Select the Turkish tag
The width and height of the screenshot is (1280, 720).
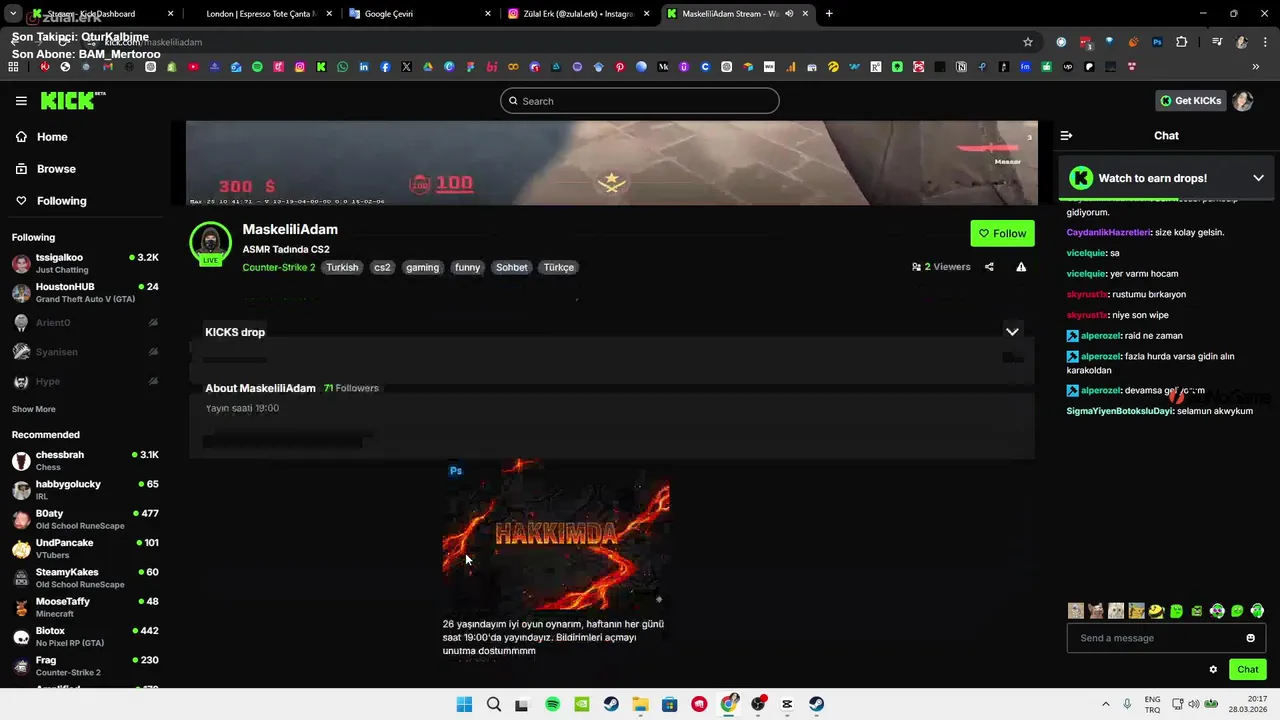pos(342,267)
